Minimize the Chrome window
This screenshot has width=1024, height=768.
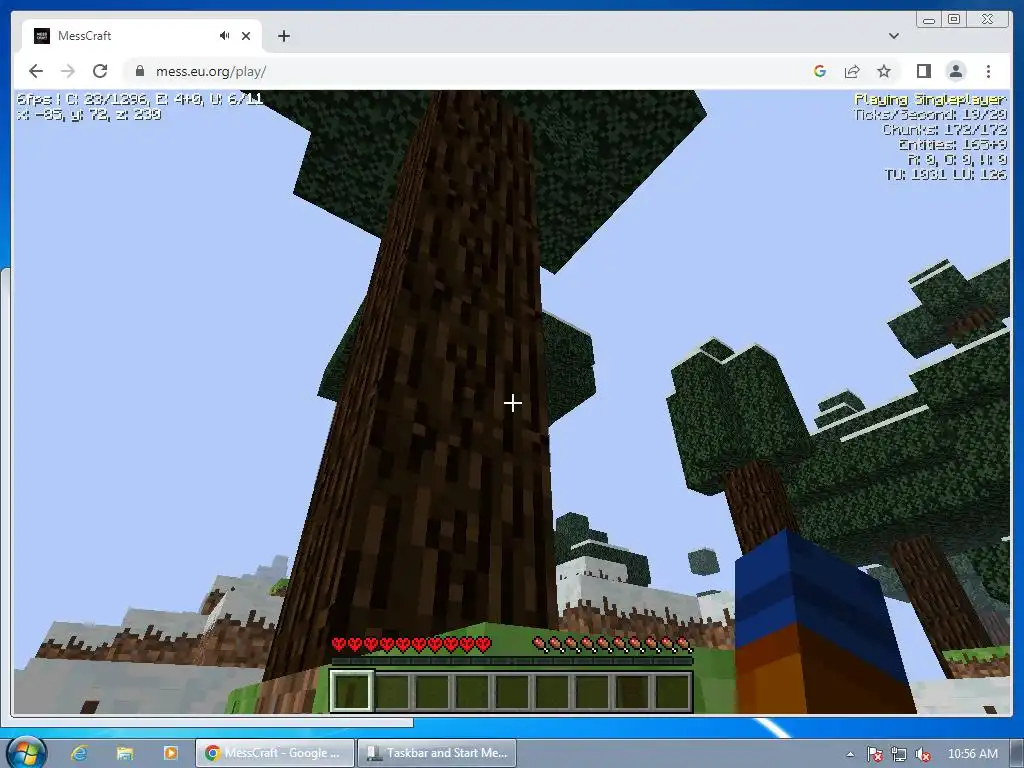[x=929, y=20]
